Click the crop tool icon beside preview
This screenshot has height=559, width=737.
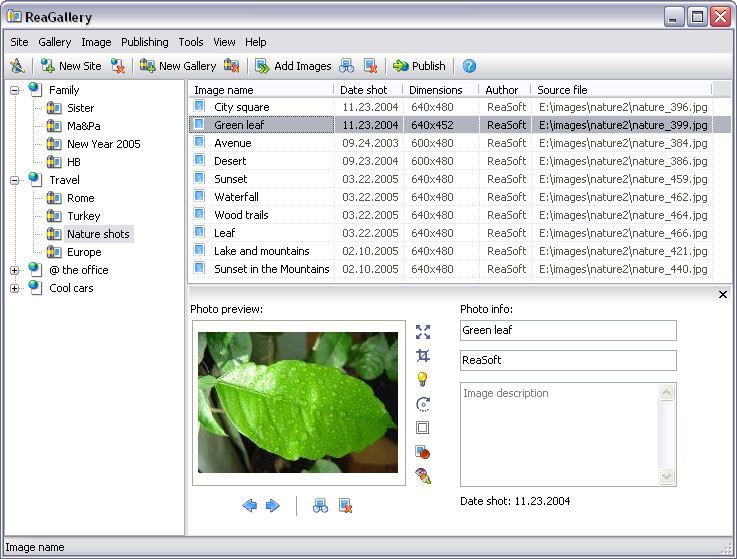click(x=423, y=355)
